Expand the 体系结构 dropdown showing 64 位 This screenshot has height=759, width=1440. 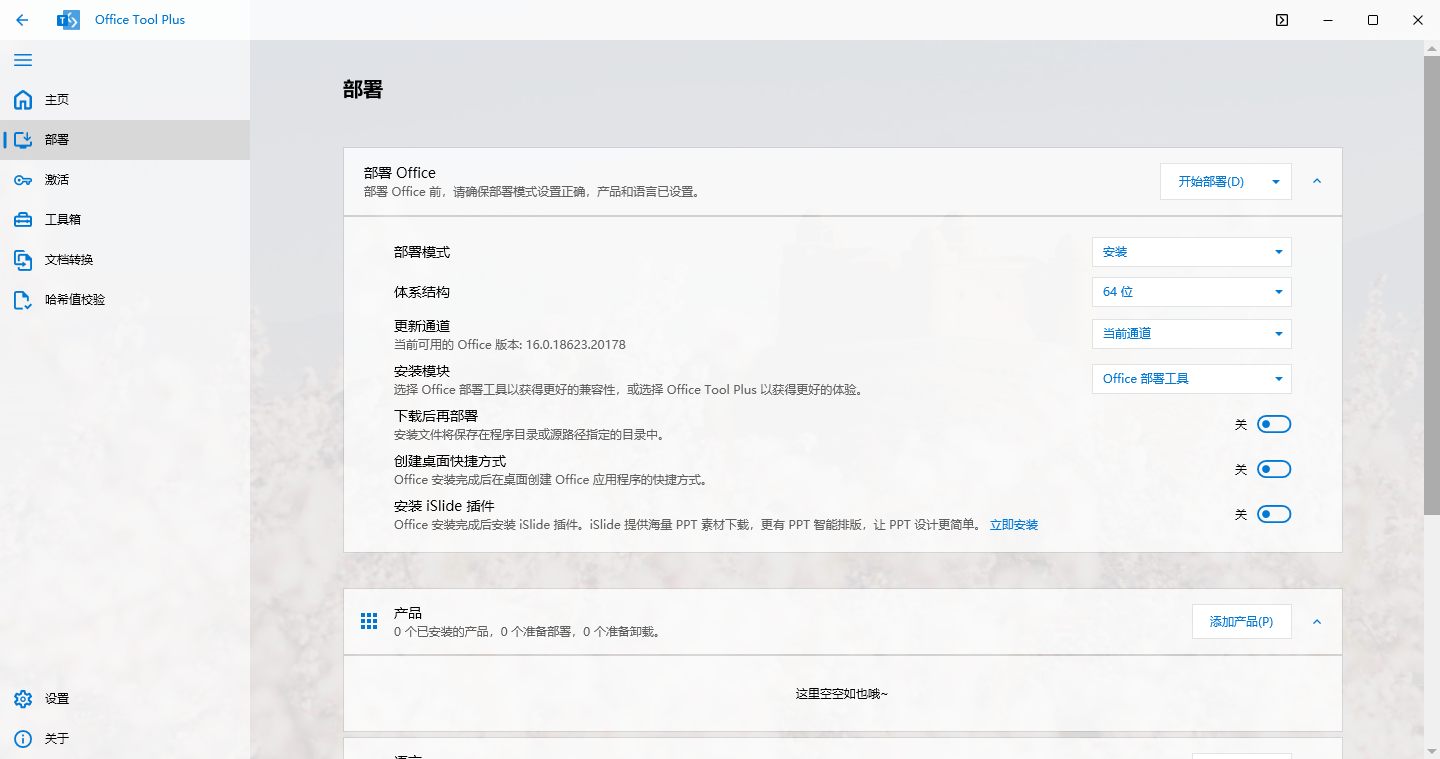pyautogui.click(x=1191, y=292)
